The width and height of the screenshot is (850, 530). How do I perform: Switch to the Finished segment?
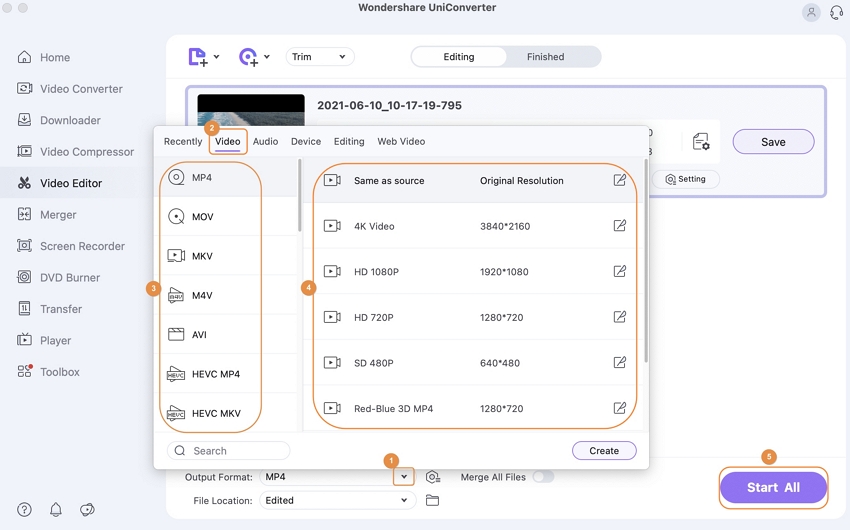click(x=545, y=57)
